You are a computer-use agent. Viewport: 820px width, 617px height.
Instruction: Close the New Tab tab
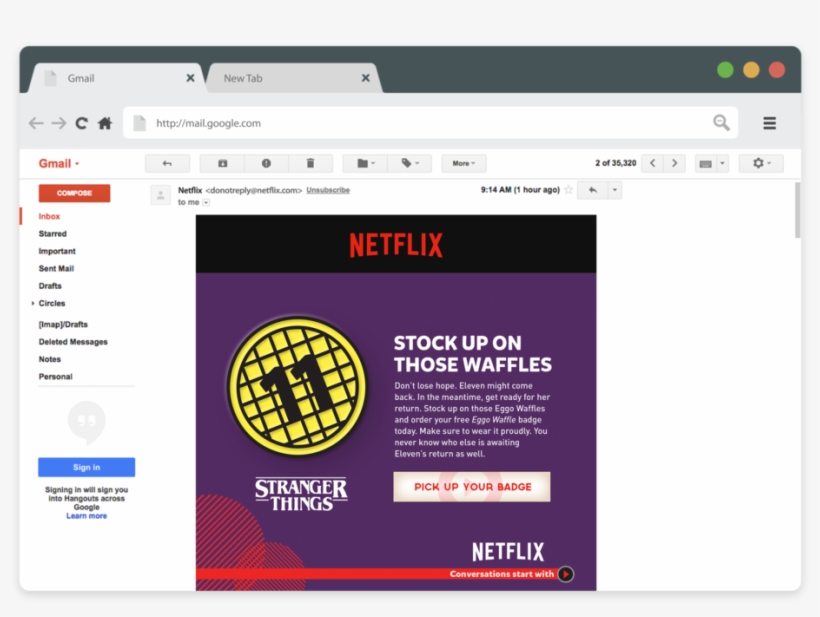click(x=366, y=78)
